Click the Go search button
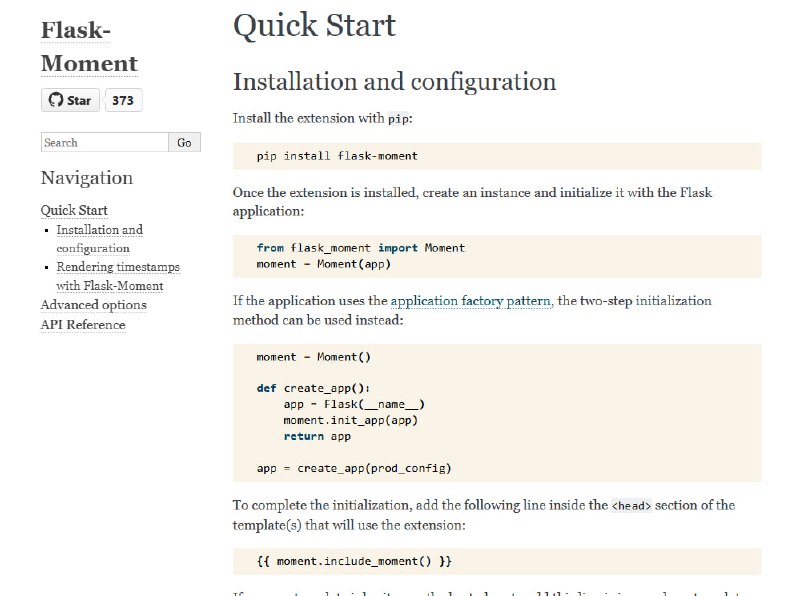The height and width of the screenshot is (596, 800). pos(184,142)
